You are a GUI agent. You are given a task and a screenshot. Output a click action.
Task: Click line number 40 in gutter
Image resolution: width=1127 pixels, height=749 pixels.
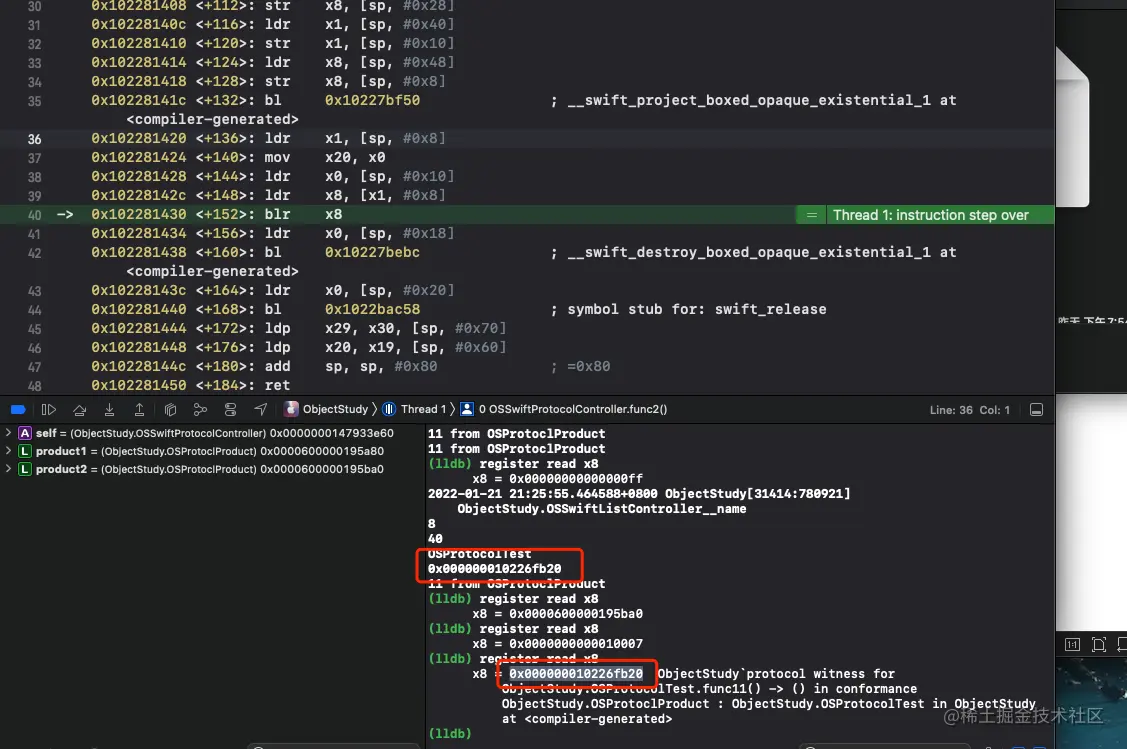click(x=34, y=215)
